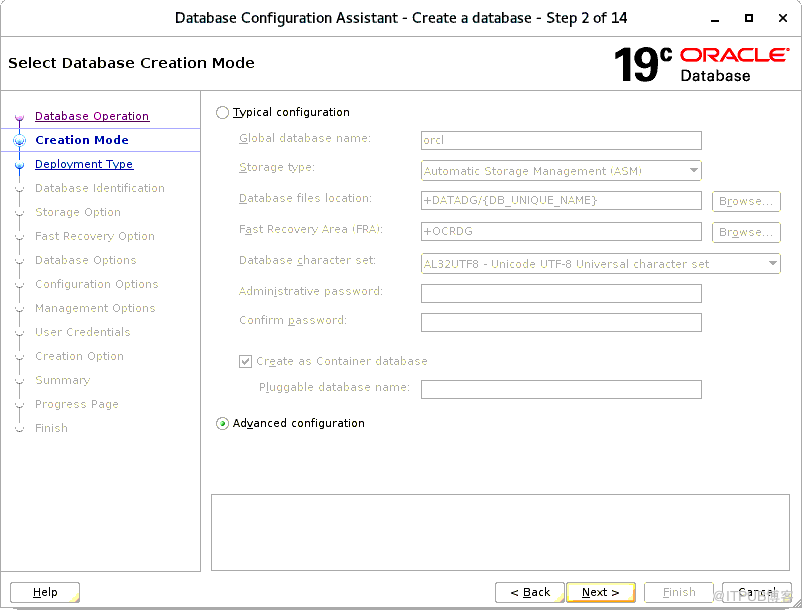Viewport: 803px width, 611px height.
Task: Maximize the Database Configuration Assistant window
Action: point(749,18)
